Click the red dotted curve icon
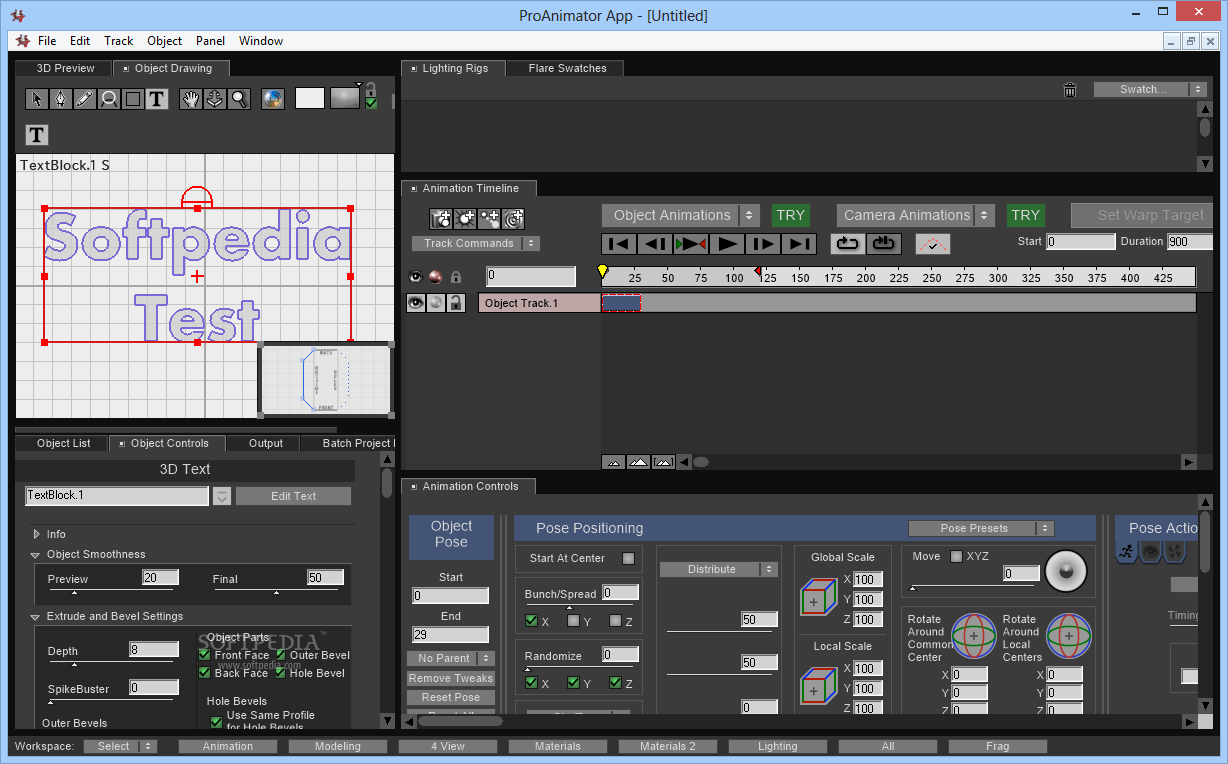The image size is (1228, 764). (x=933, y=244)
